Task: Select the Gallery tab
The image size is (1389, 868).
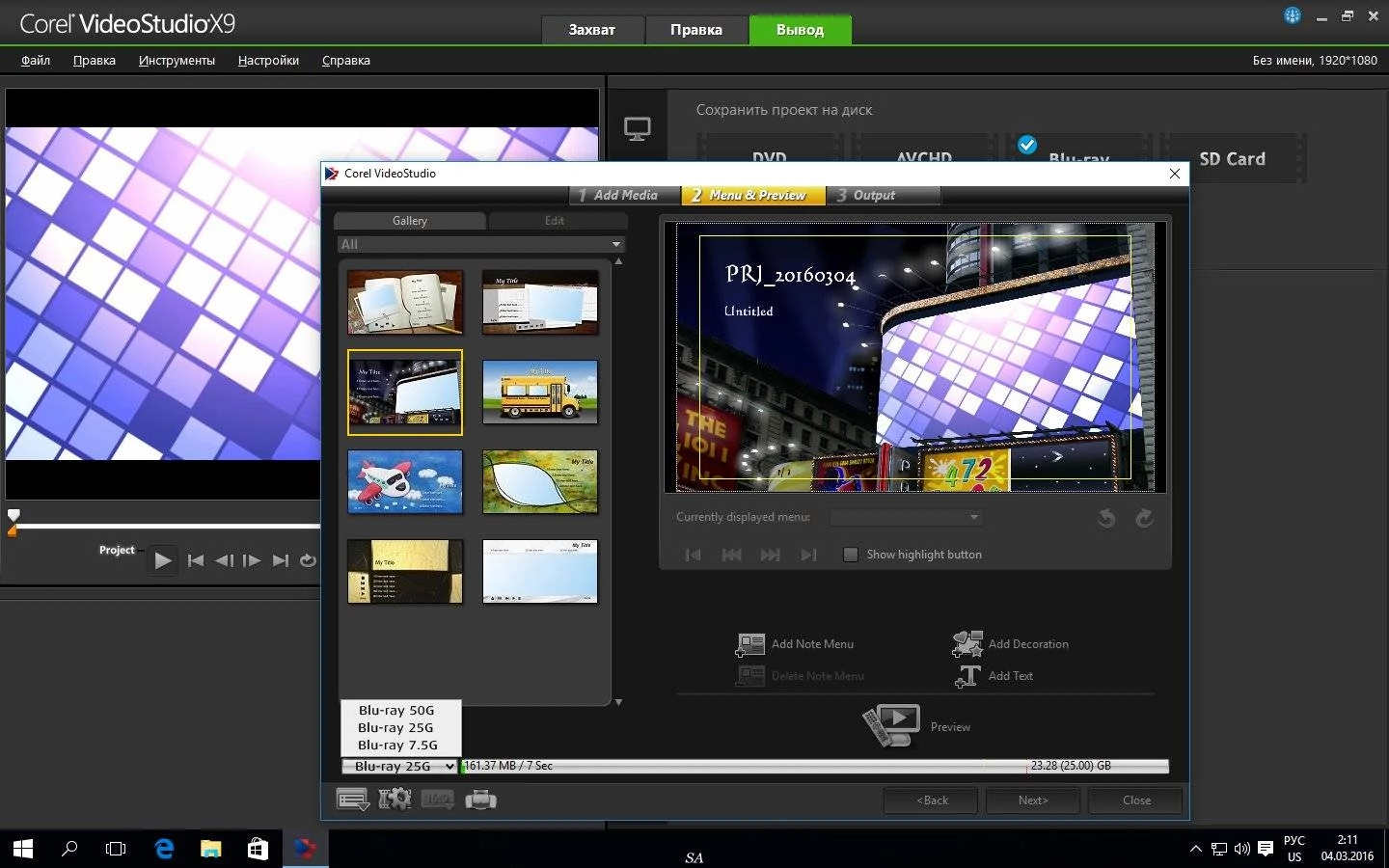Action: 410,221
